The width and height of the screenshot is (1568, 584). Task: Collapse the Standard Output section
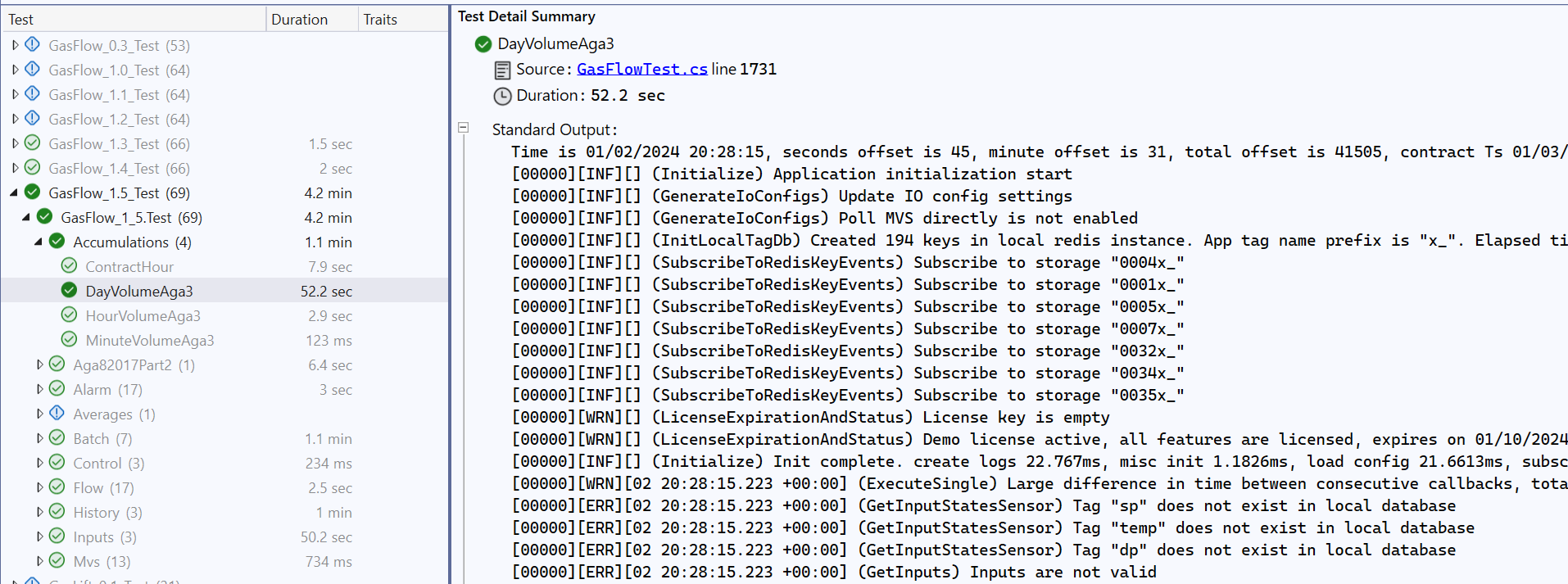464,128
